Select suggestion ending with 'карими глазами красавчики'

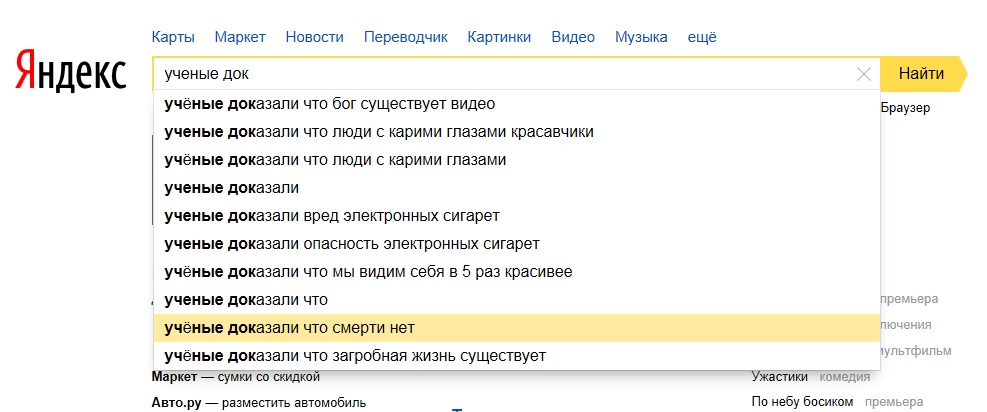click(517, 132)
